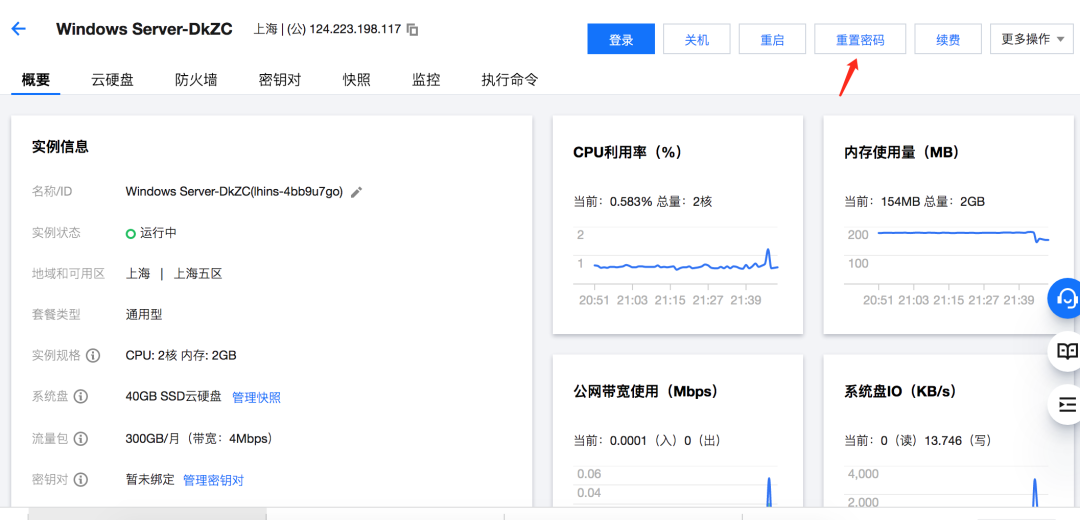Image resolution: width=1080 pixels, height=520 pixels.
Task: Expand the 更多操作 dropdown
Action: point(1032,39)
